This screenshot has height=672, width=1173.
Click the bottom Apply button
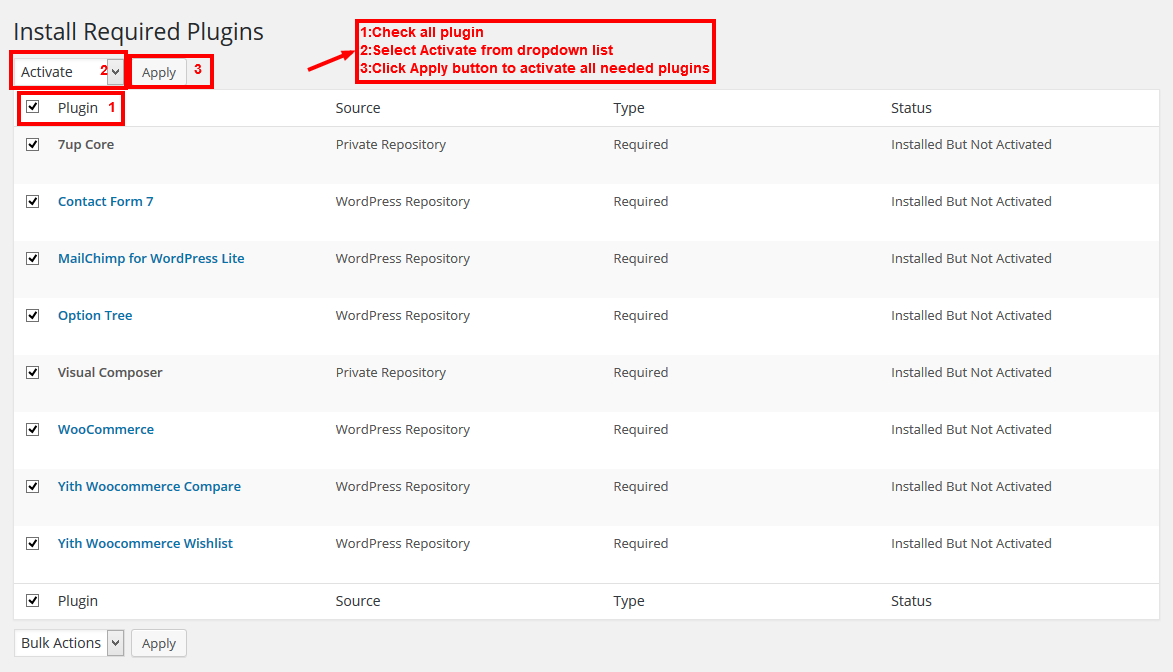tap(159, 643)
